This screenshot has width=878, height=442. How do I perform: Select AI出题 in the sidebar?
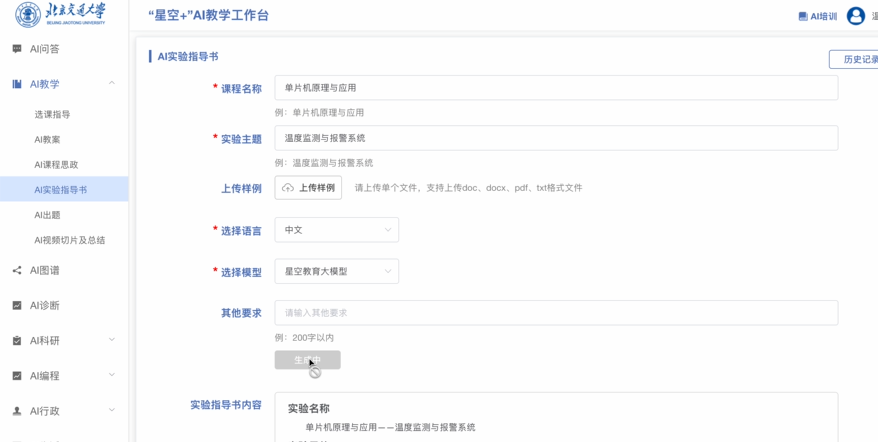click(x=47, y=215)
